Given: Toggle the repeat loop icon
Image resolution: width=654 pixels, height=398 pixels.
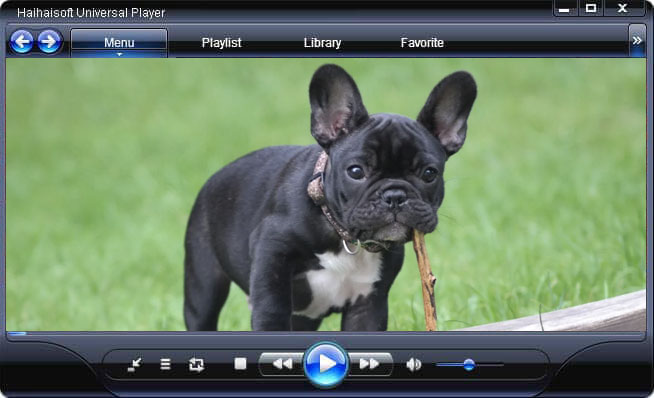Looking at the screenshot, I should [x=196, y=365].
